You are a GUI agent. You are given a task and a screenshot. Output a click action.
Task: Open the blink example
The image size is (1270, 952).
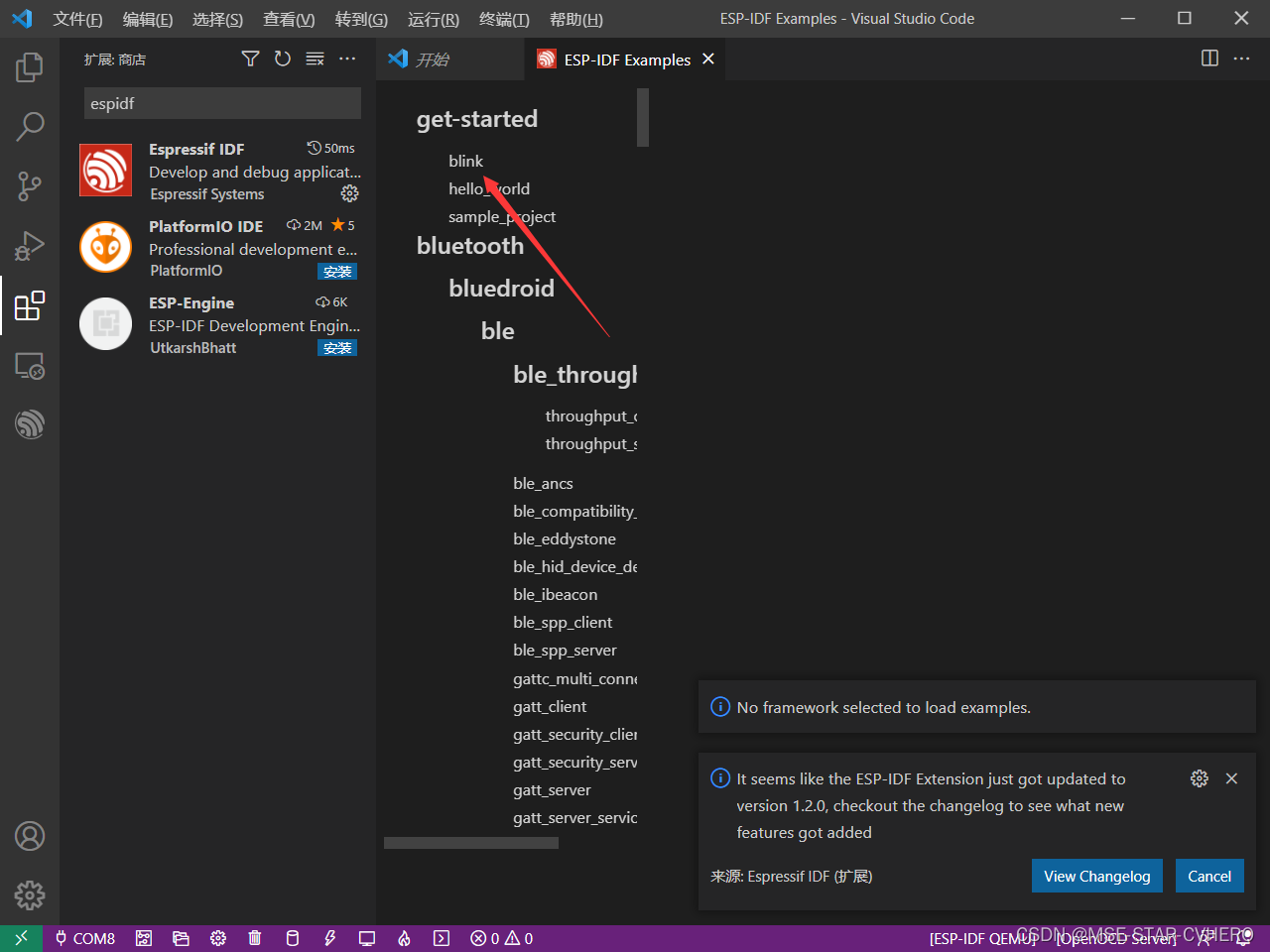point(465,161)
